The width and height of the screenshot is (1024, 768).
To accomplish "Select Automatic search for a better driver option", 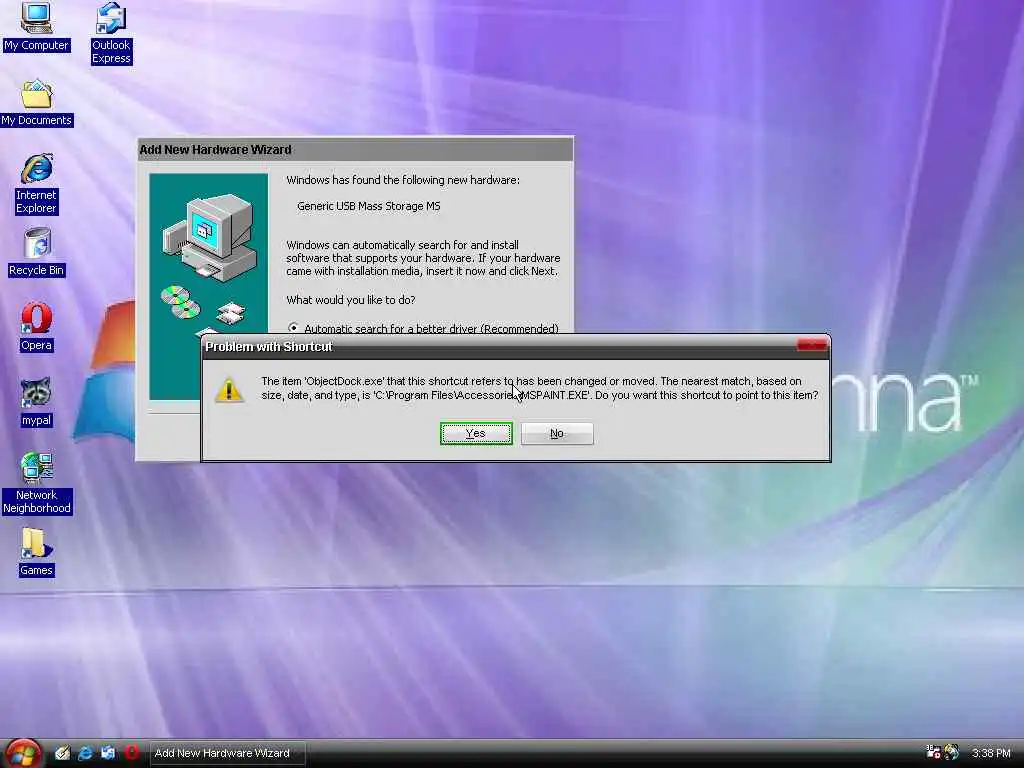I will coord(424,328).
